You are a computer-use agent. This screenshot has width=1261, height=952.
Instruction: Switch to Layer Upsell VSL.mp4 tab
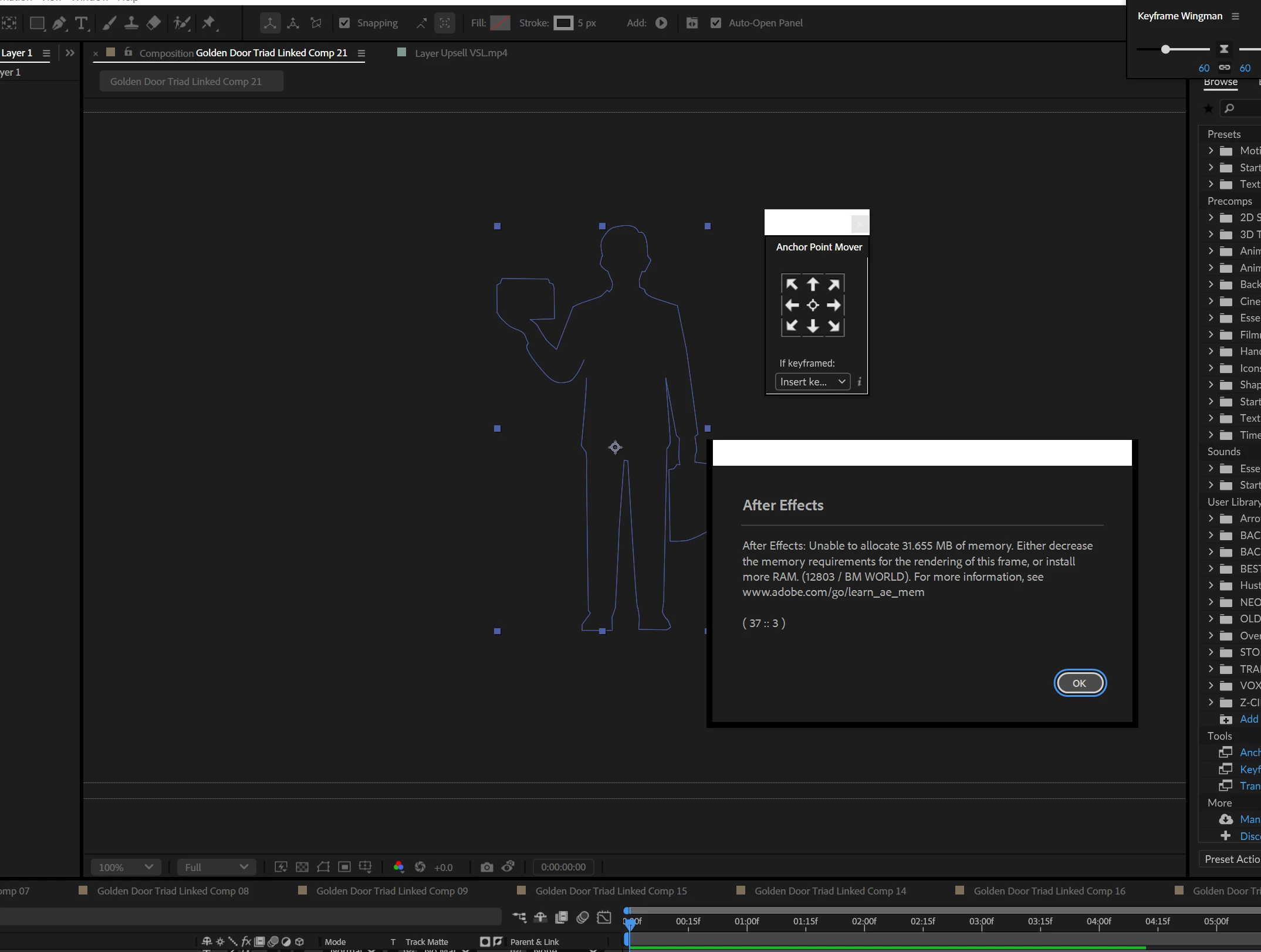(461, 53)
